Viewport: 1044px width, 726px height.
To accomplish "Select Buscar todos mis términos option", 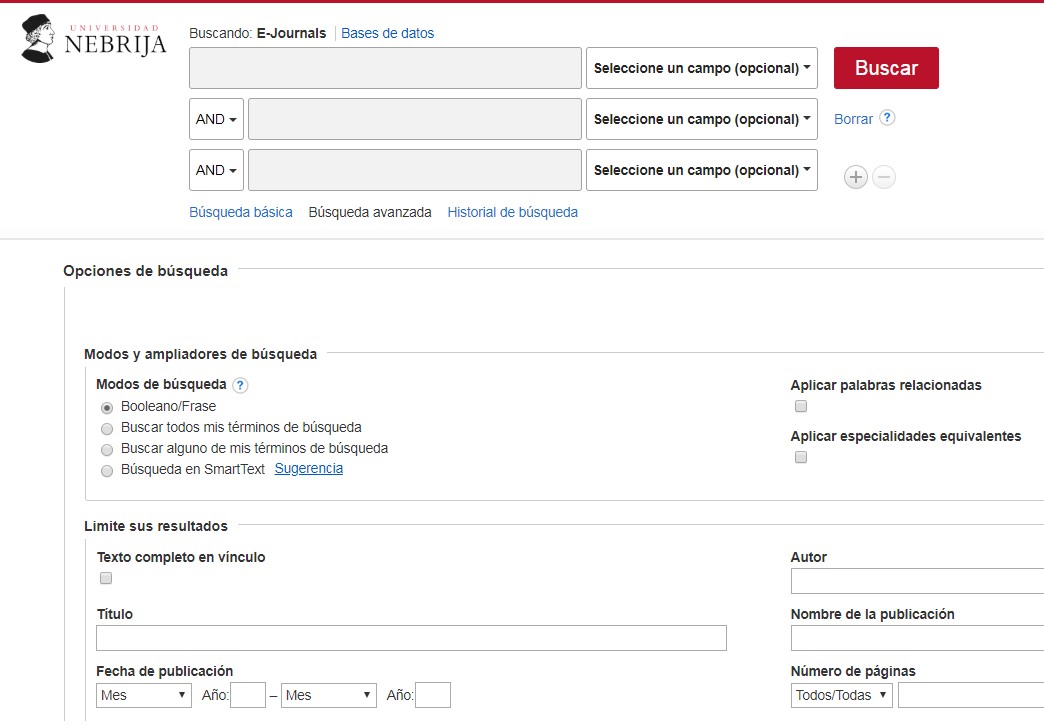I will click(107, 428).
